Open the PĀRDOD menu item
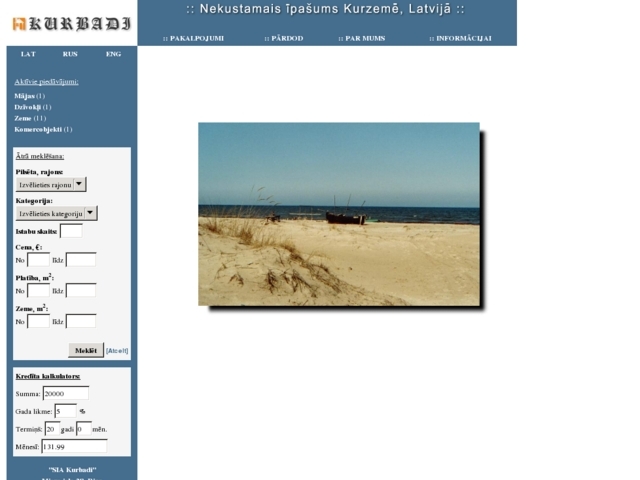The image size is (640, 480). pyautogui.click(x=284, y=38)
